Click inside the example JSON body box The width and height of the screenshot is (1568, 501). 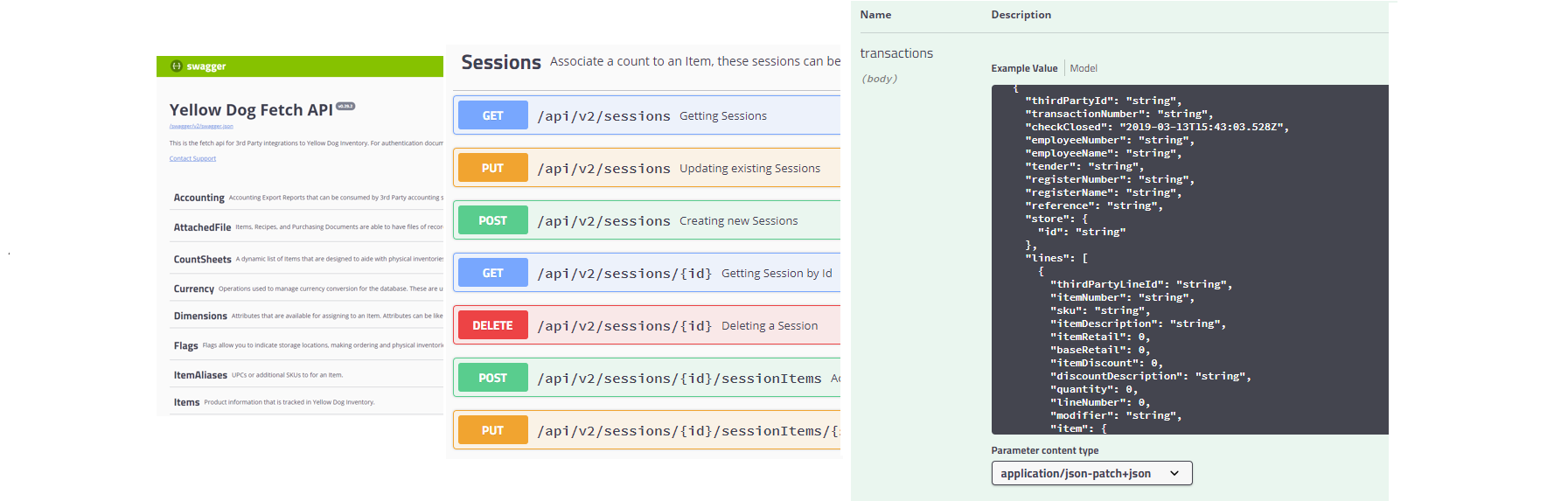[x=1189, y=260]
